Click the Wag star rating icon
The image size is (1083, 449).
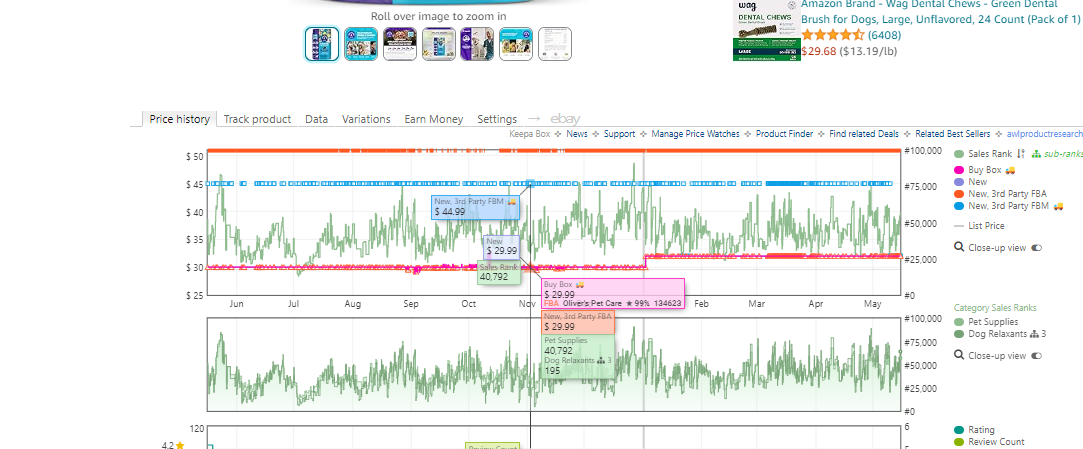(832, 35)
